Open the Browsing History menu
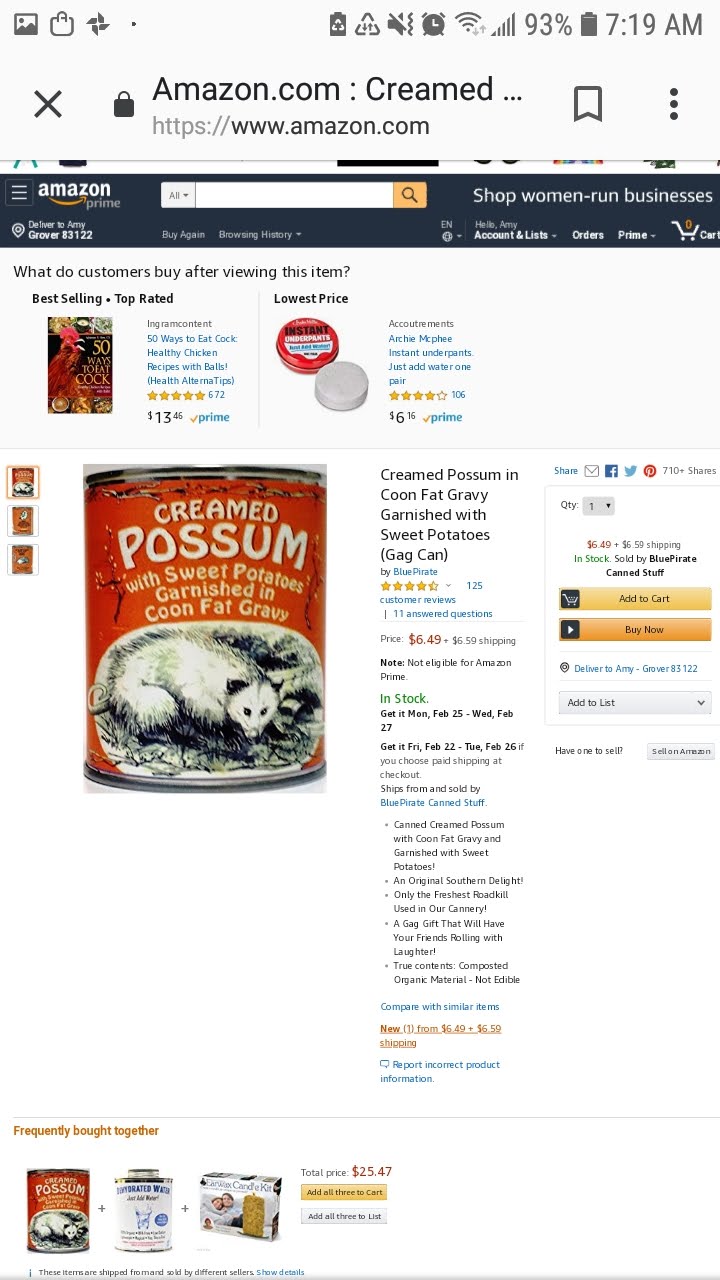Screen dimensions: 720x1280 (x=260, y=235)
